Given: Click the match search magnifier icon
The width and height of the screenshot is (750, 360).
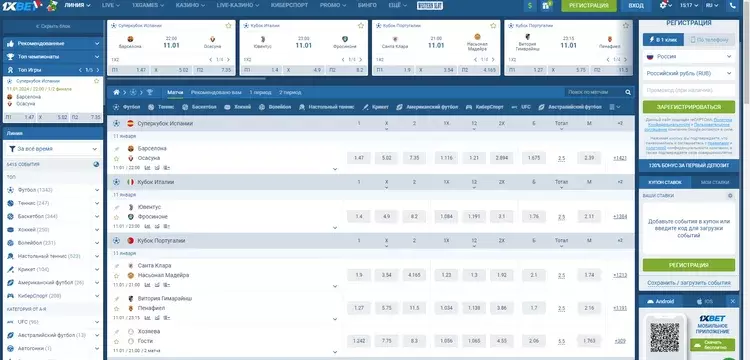Looking at the screenshot, I should [x=628, y=92].
